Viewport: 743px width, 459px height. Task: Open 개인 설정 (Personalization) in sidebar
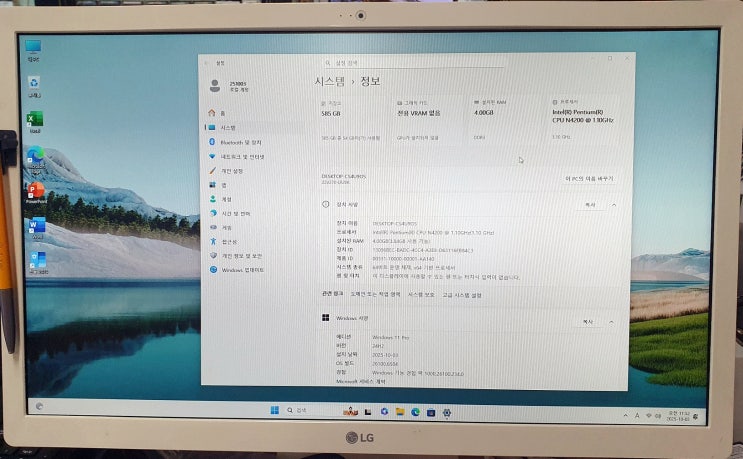click(226, 171)
